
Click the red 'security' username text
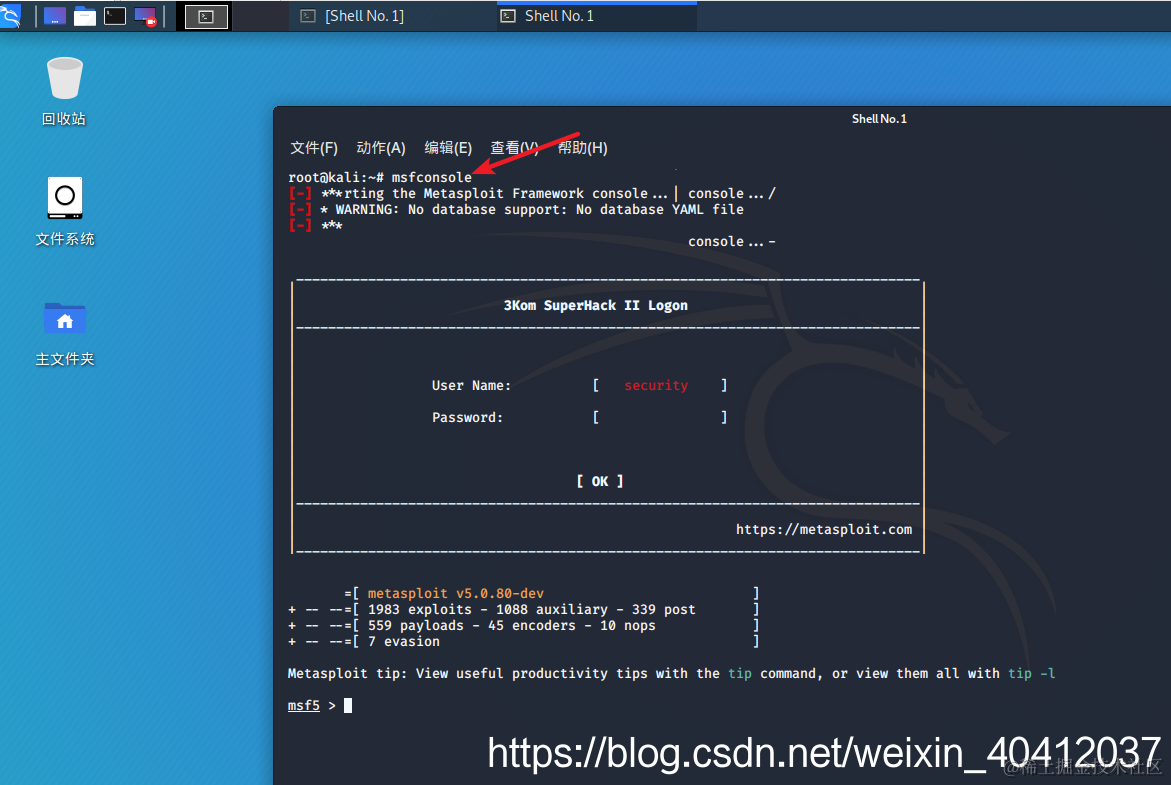(x=656, y=385)
